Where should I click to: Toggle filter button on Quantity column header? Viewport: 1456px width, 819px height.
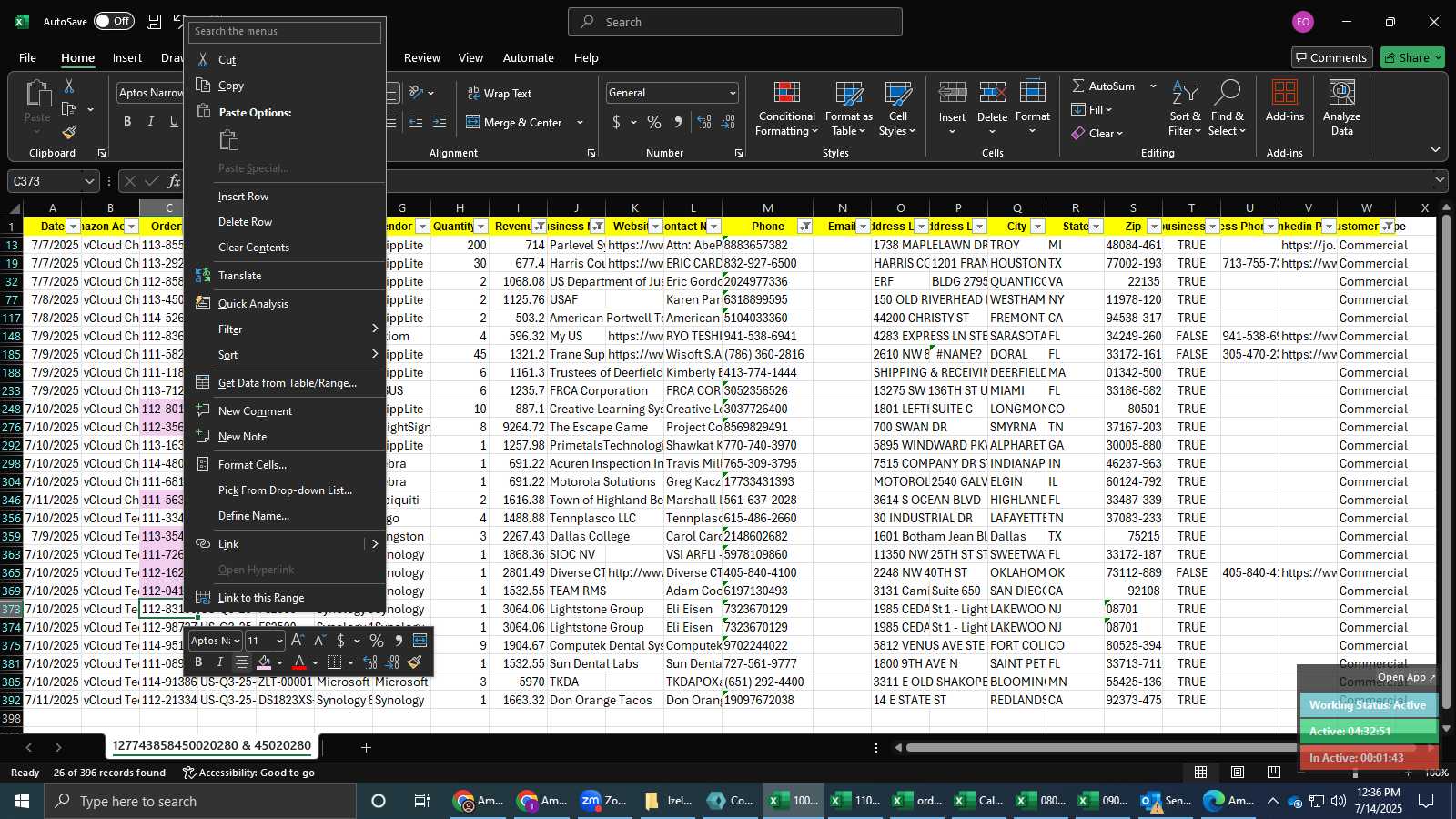(480, 227)
